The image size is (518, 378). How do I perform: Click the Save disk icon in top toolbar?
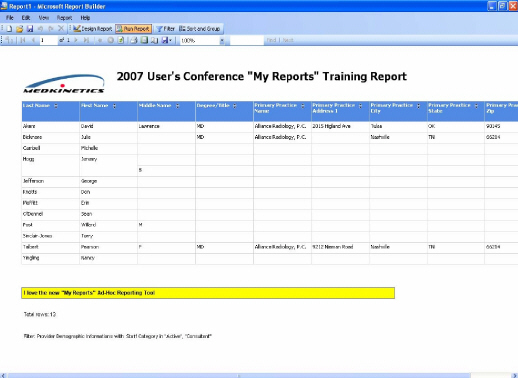[30, 29]
